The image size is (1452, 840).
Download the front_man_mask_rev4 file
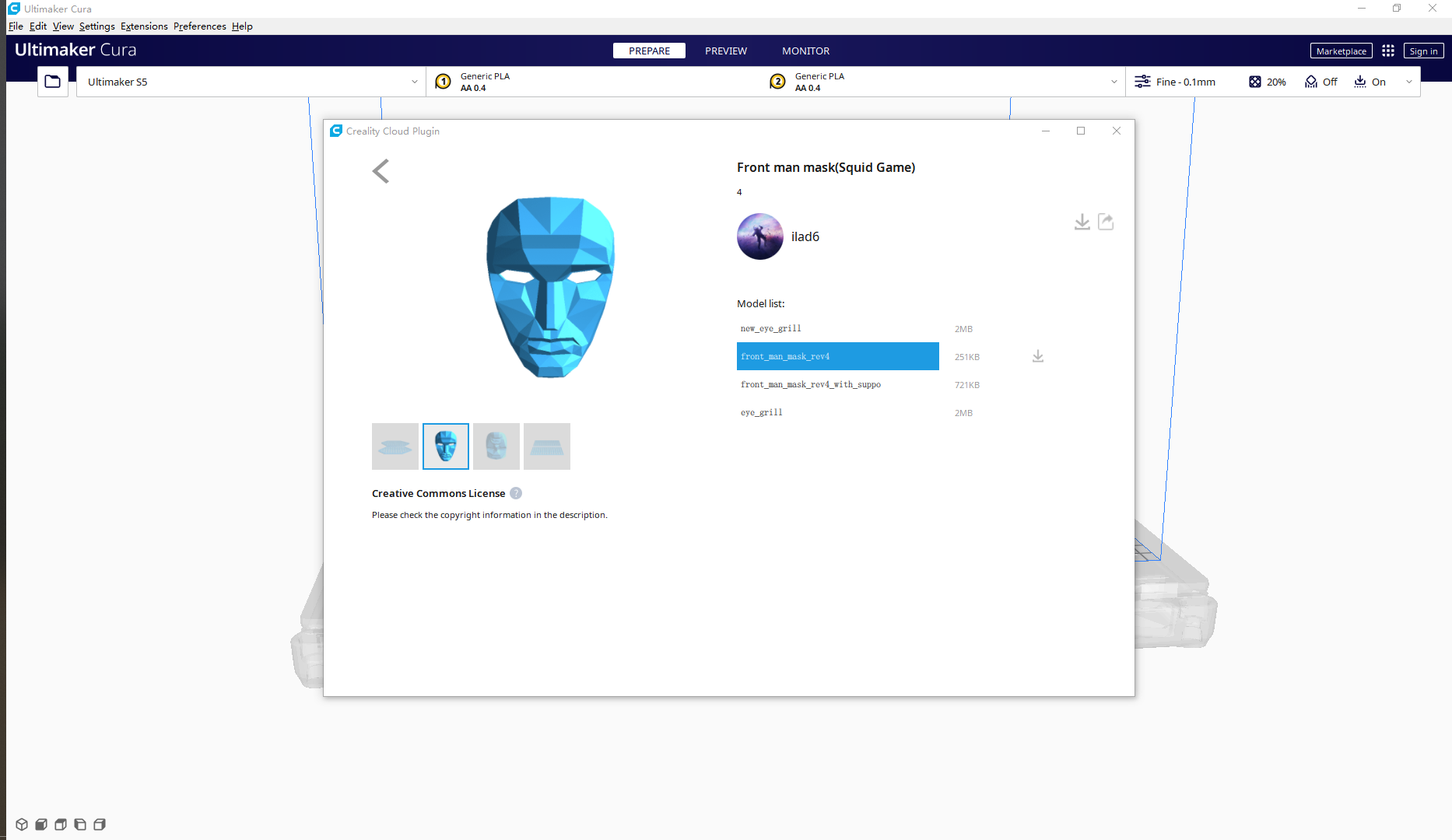(1038, 356)
